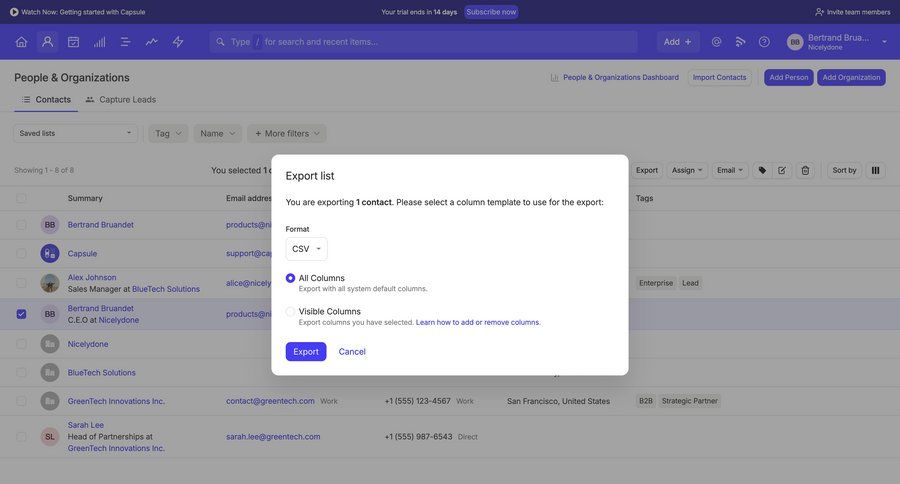This screenshot has height=484, width=900.
Task: Open the Tag filter dropdown
Action: [168, 133]
